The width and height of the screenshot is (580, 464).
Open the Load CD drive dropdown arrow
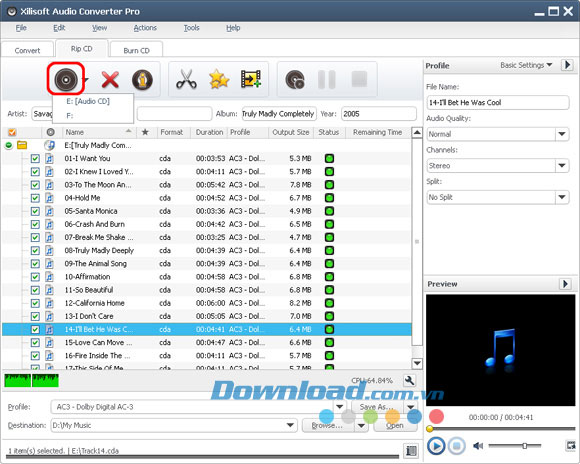click(85, 80)
